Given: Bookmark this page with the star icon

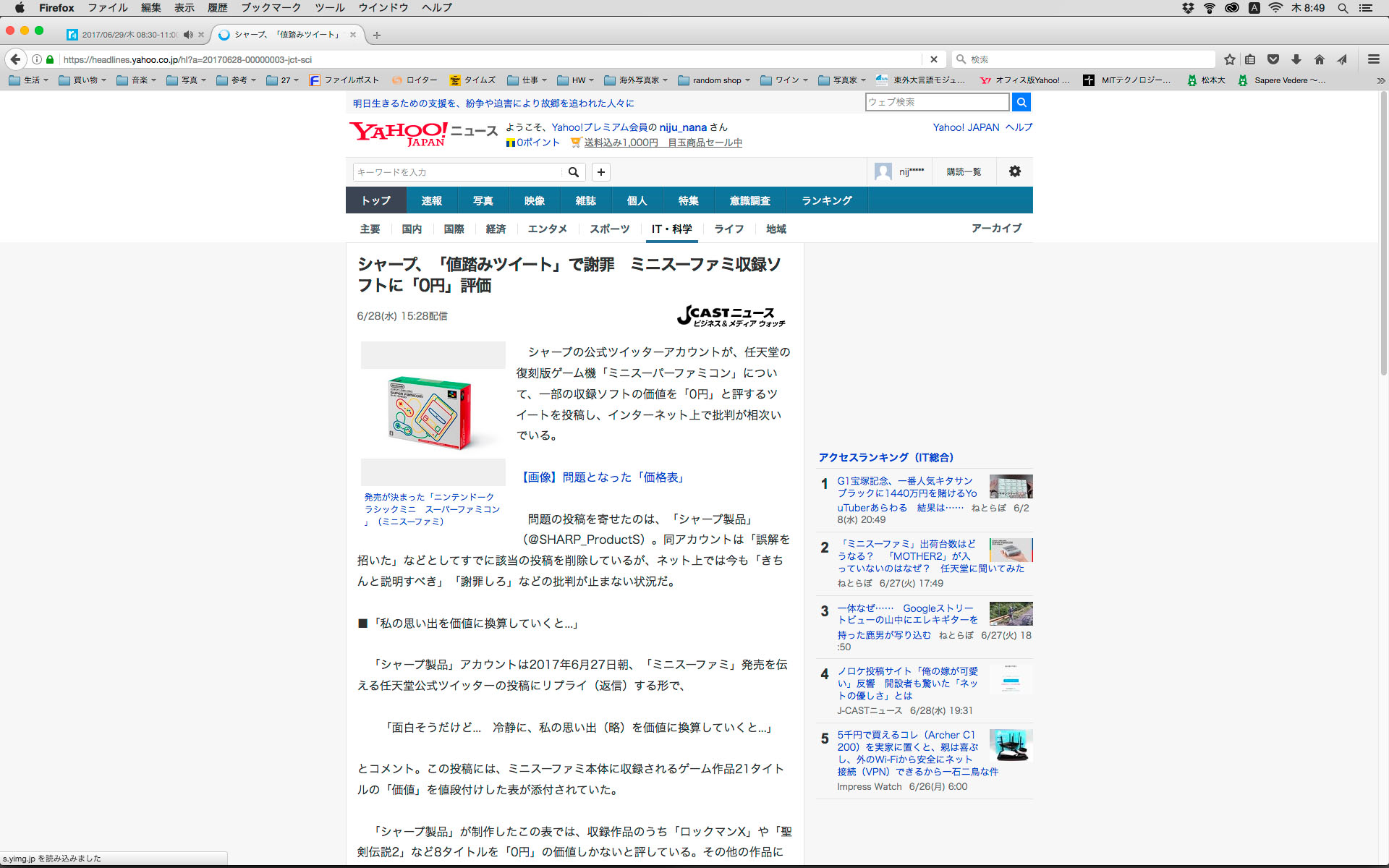Looking at the screenshot, I should point(1229,59).
